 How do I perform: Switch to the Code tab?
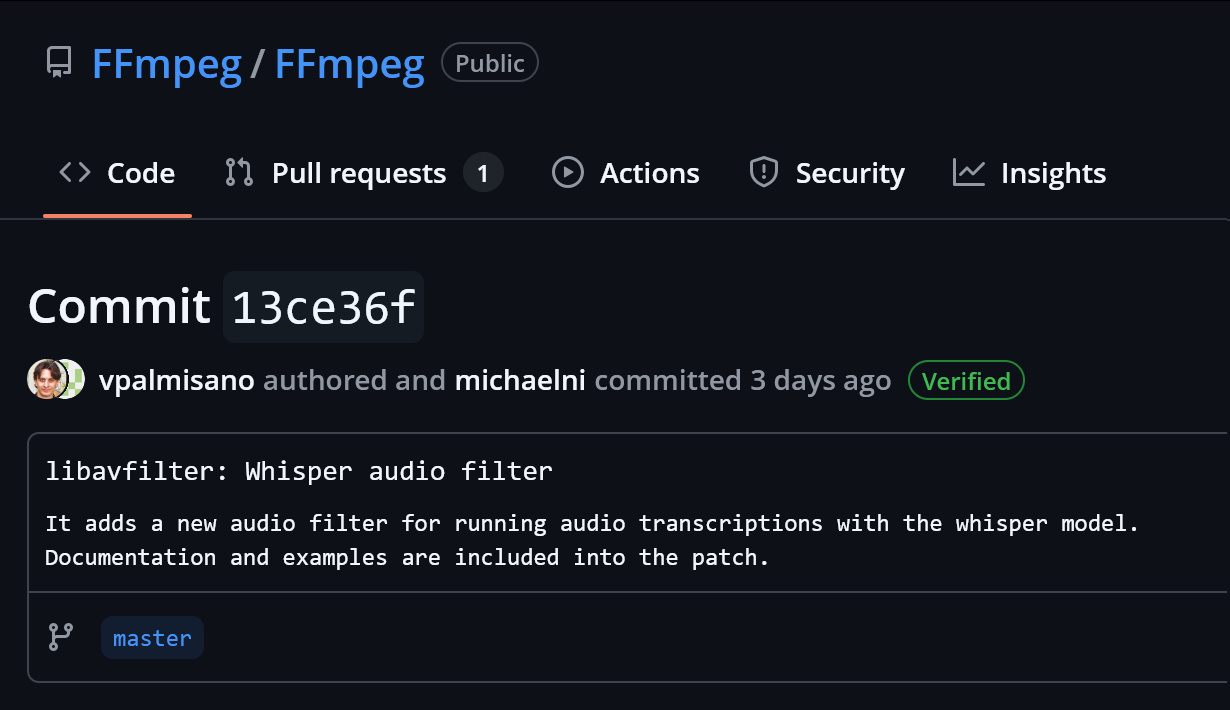click(140, 173)
